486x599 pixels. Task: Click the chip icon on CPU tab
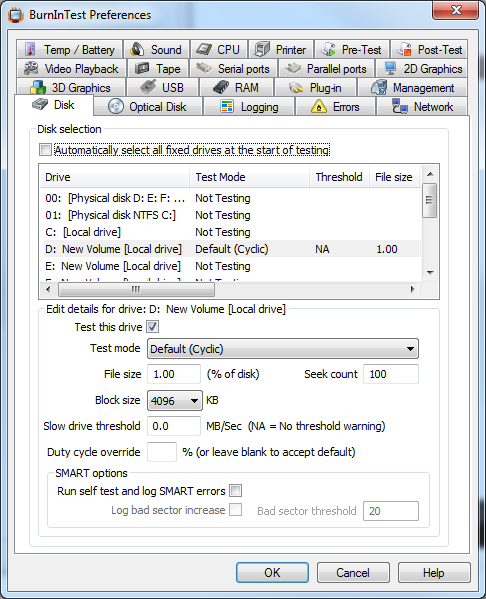coord(204,49)
